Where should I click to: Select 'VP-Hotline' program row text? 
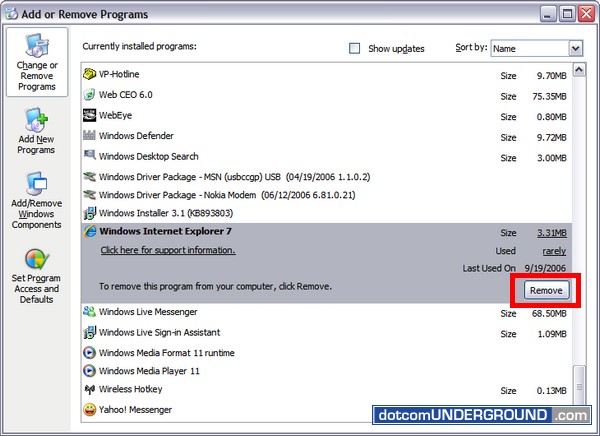tap(119, 74)
